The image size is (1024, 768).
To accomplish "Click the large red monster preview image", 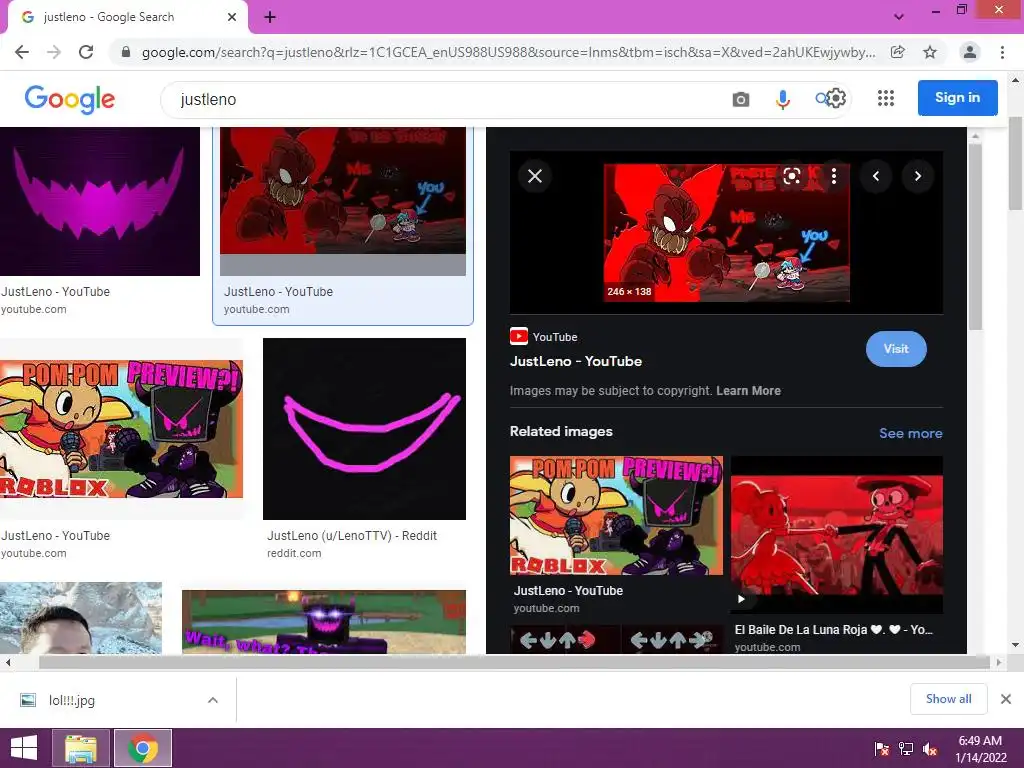I will (727, 232).
